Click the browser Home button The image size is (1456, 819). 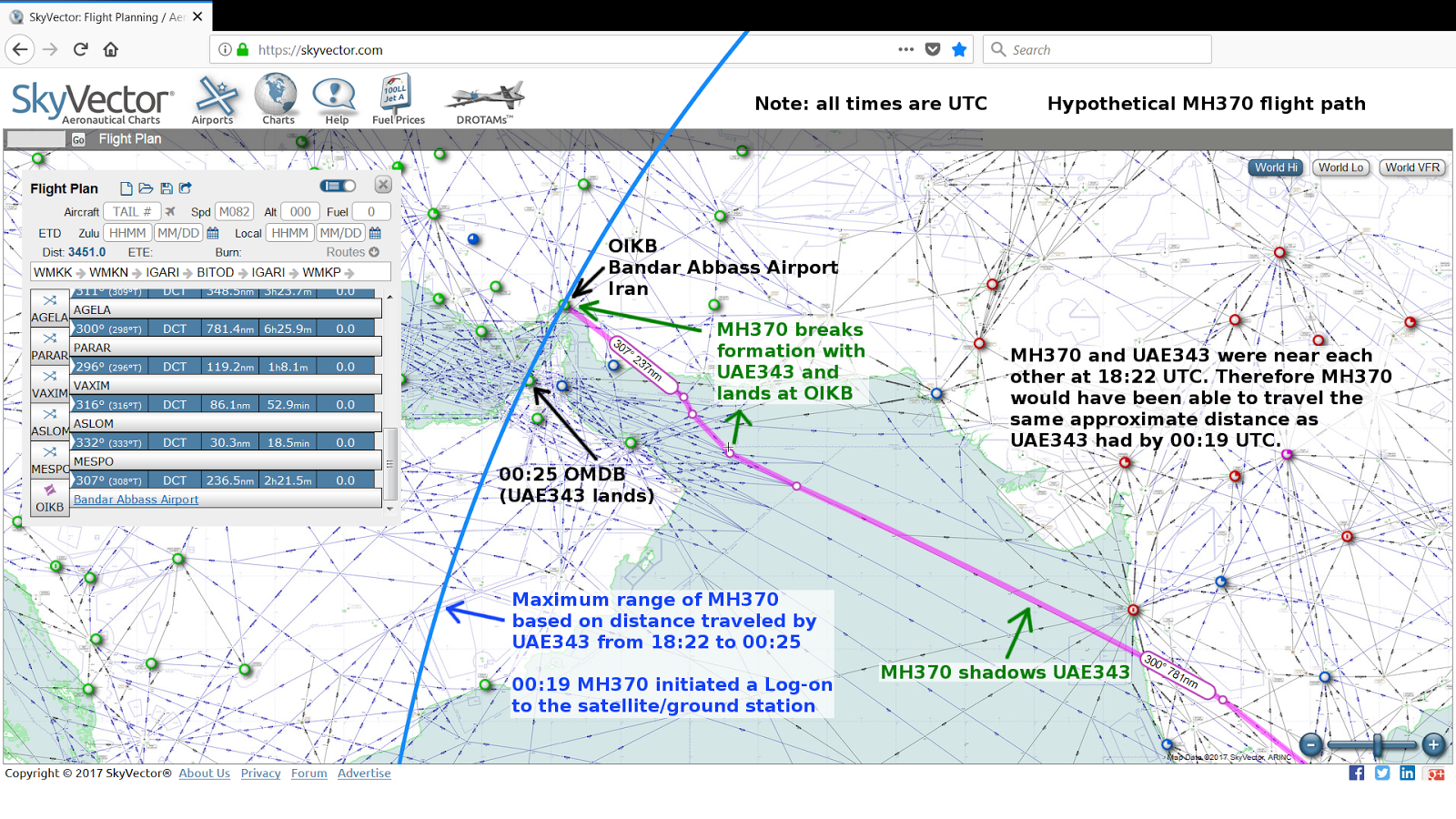111,49
